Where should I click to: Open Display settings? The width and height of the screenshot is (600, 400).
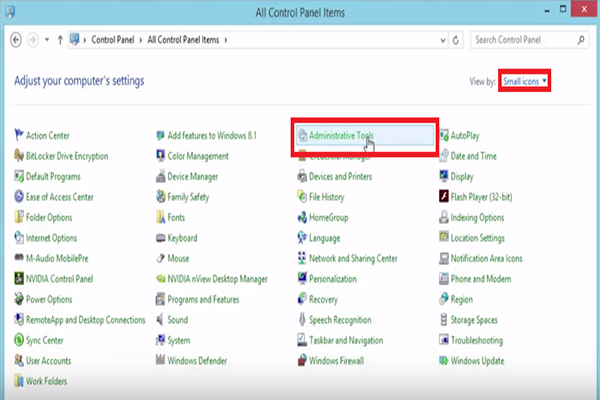(462, 176)
